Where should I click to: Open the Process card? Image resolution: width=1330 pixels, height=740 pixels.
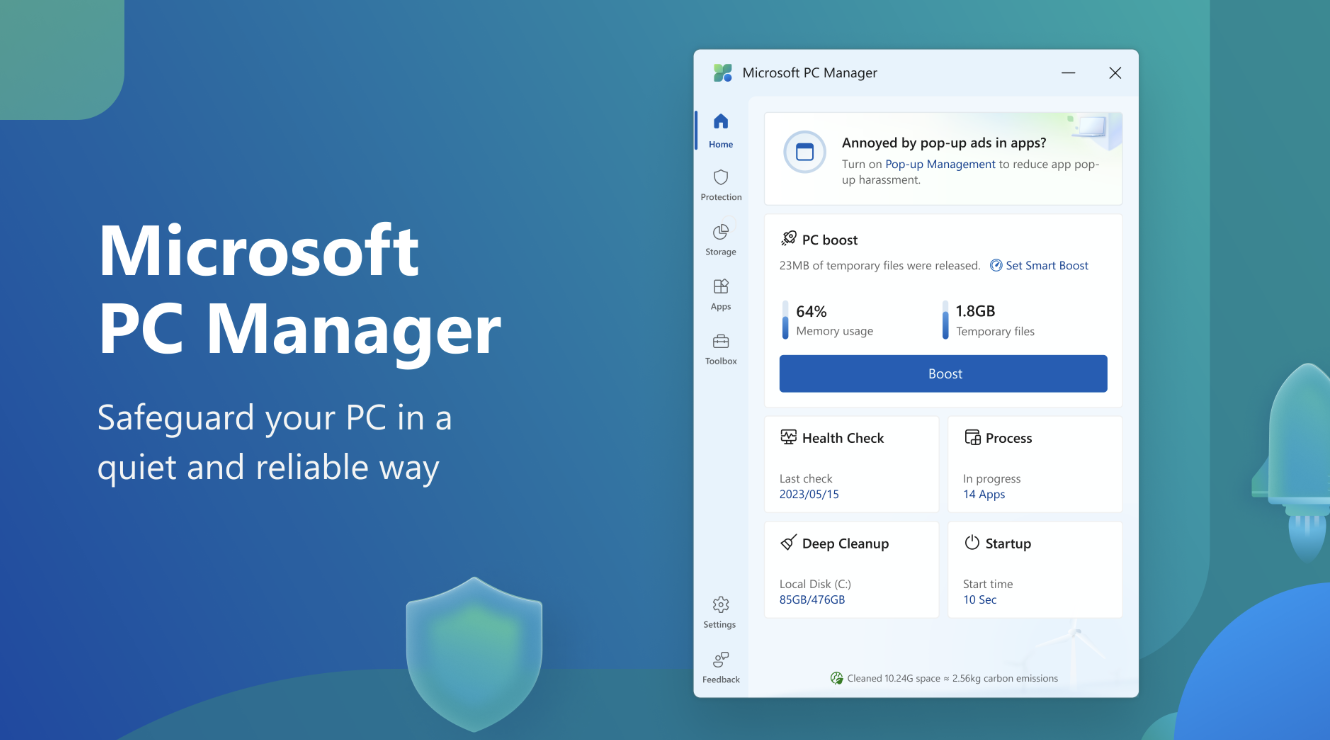click(1034, 464)
